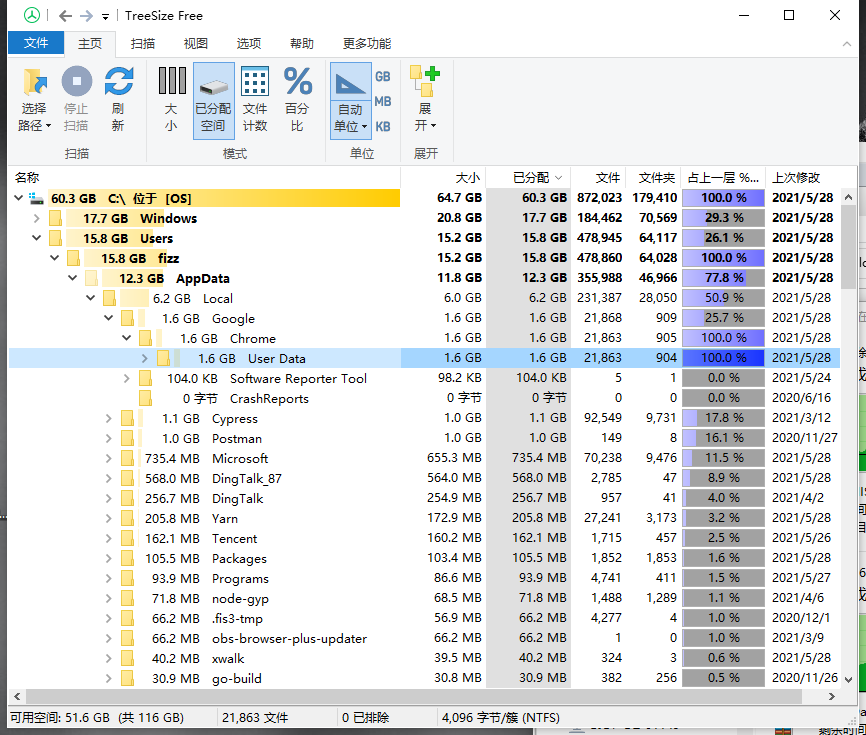
Task: Click the 选择路径 (select path) folder icon
Action: point(34,82)
